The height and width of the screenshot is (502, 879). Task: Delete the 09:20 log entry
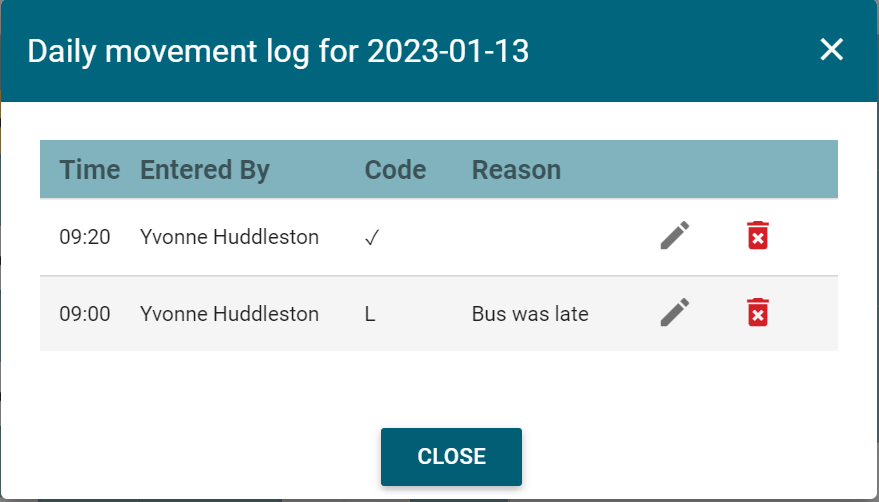(x=757, y=236)
